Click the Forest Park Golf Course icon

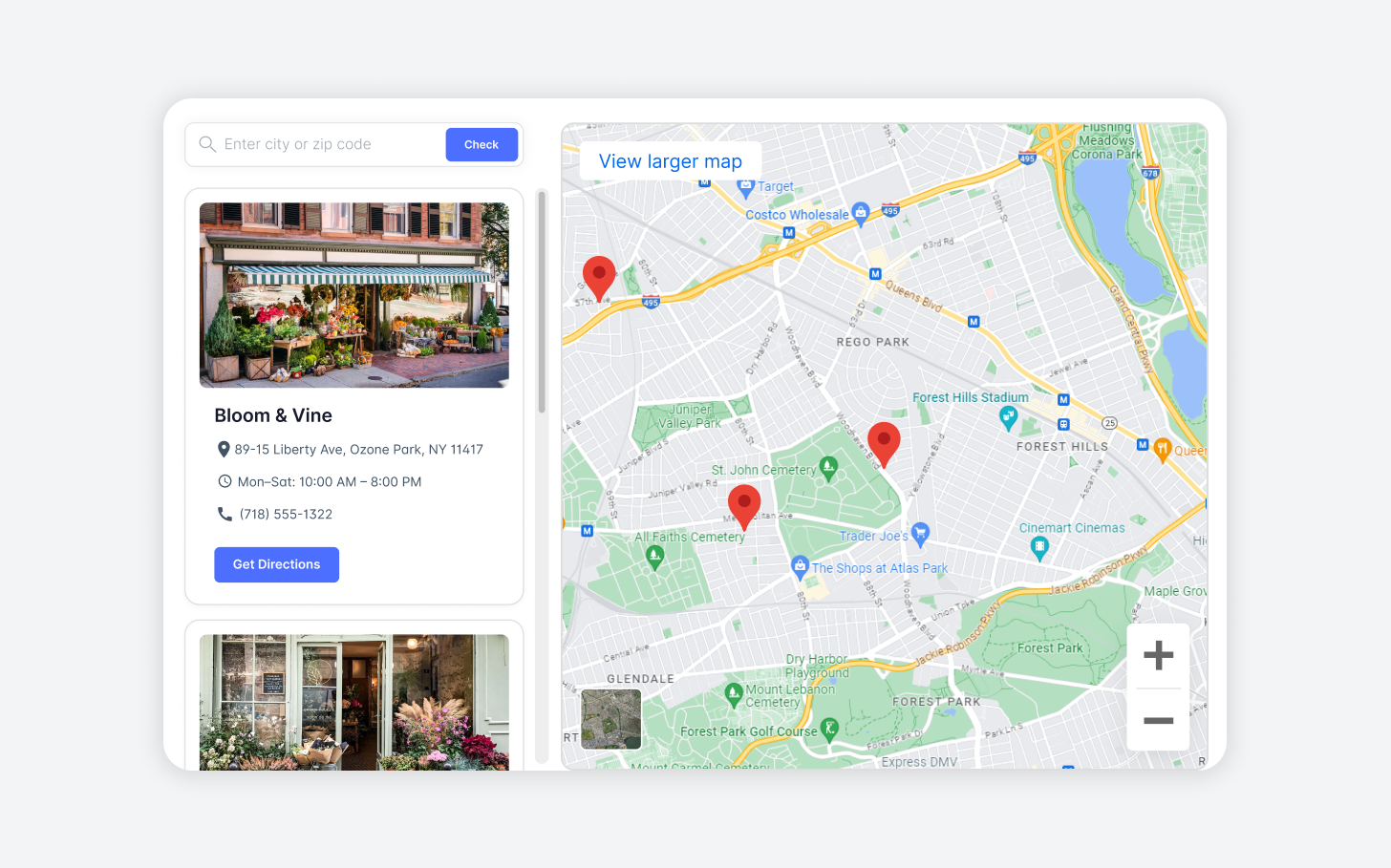click(x=829, y=730)
